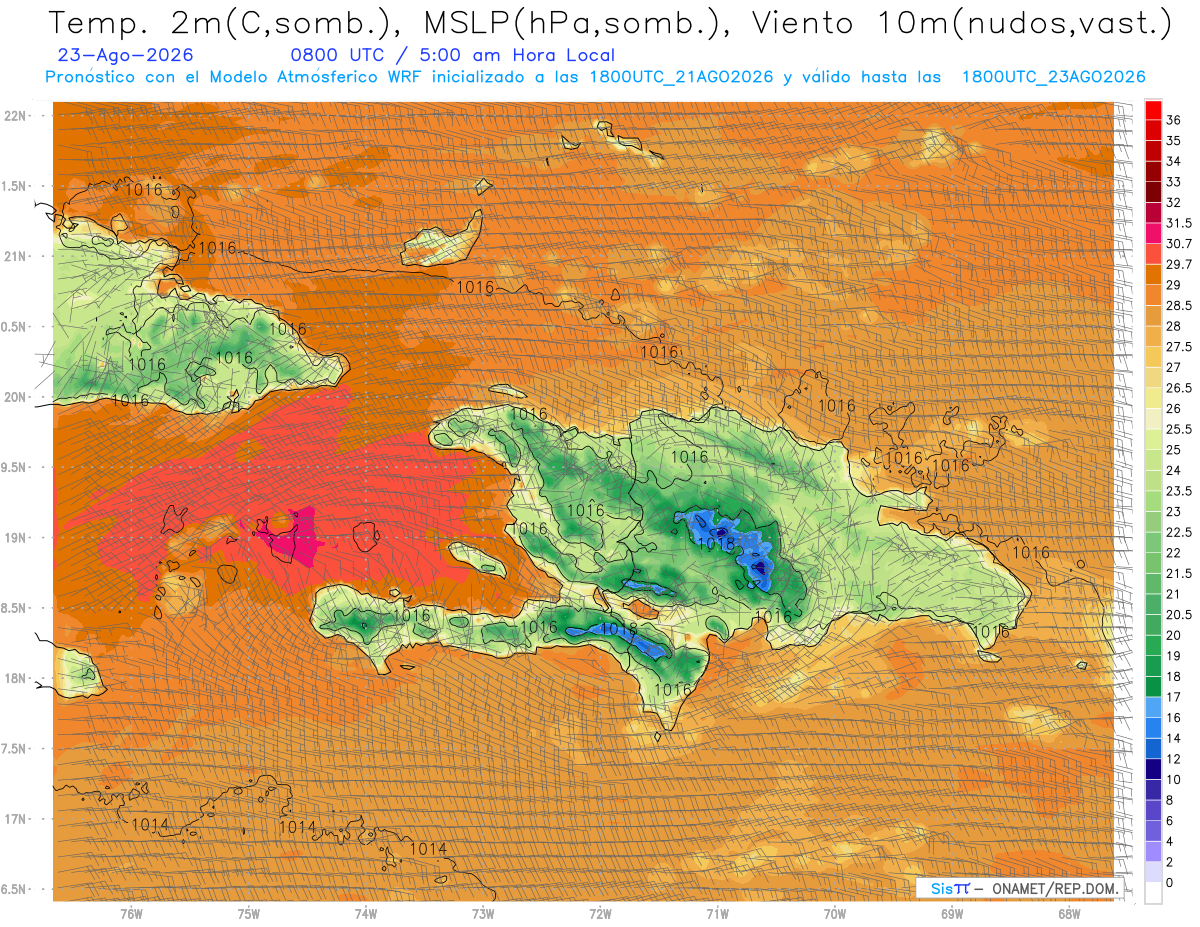Click the longitude axis label 71W
The width and height of the screenshot is (1200, 927).
pos(717,914)
